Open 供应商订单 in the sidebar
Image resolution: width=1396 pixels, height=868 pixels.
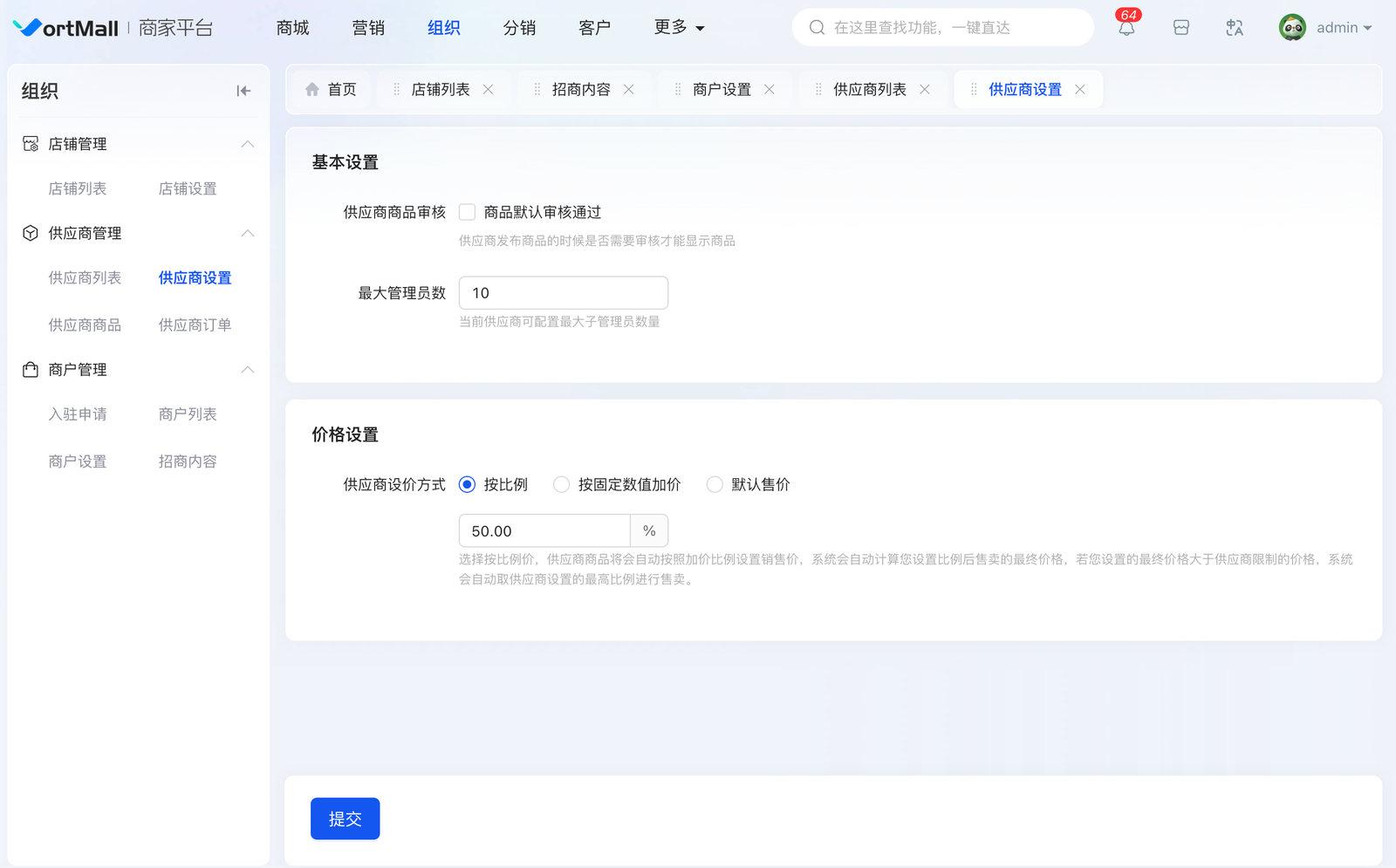click(195, 325)
